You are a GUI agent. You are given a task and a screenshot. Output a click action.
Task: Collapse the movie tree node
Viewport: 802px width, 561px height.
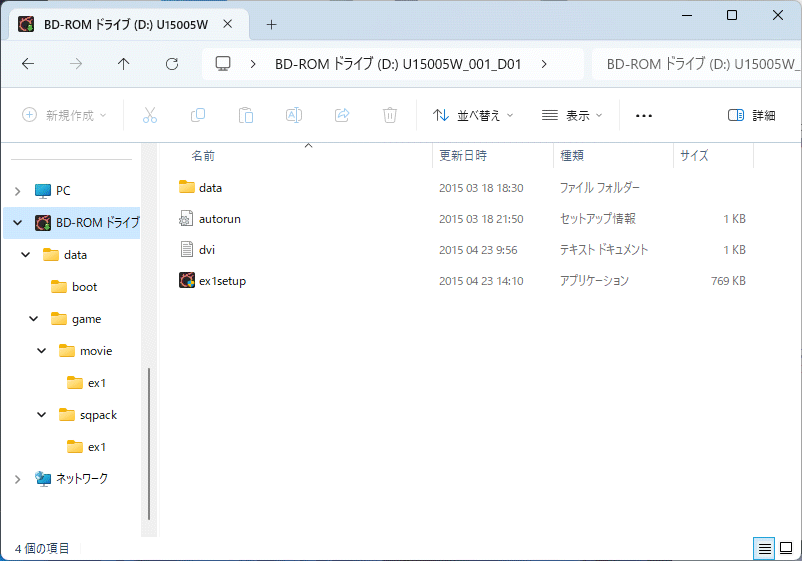[x=41, y=351]
